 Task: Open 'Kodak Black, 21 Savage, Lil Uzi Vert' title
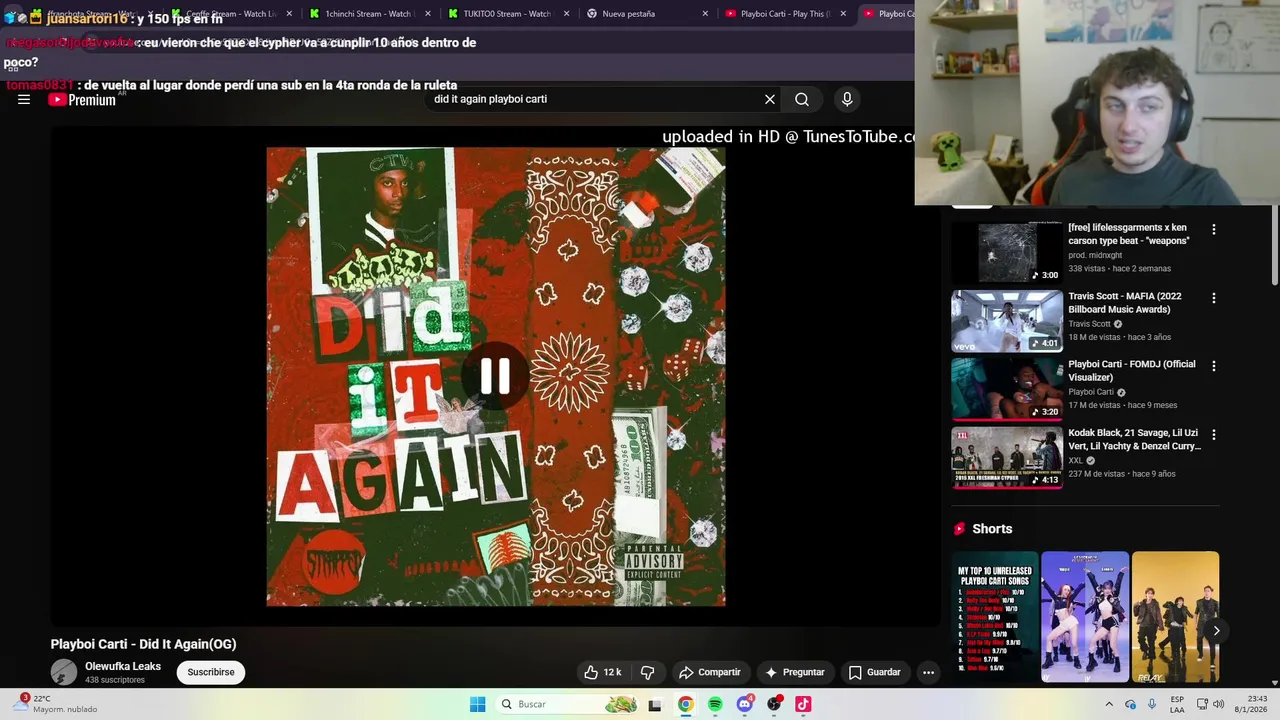tap(1134, 439)
